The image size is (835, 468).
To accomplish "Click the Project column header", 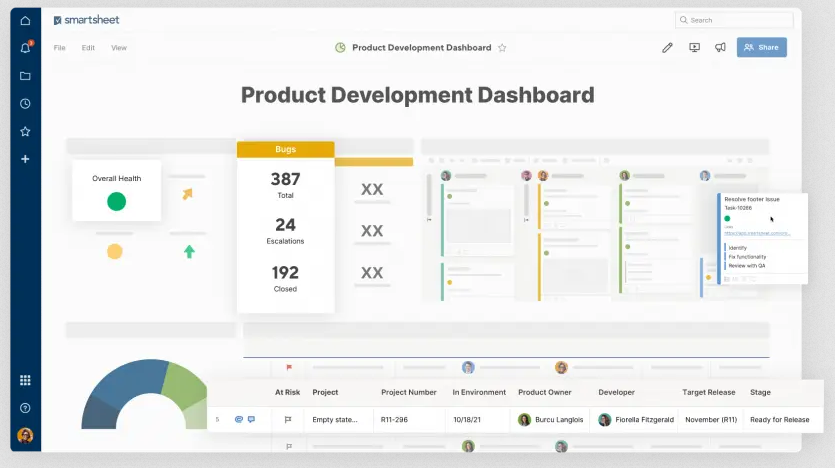I will pos(325,392).
